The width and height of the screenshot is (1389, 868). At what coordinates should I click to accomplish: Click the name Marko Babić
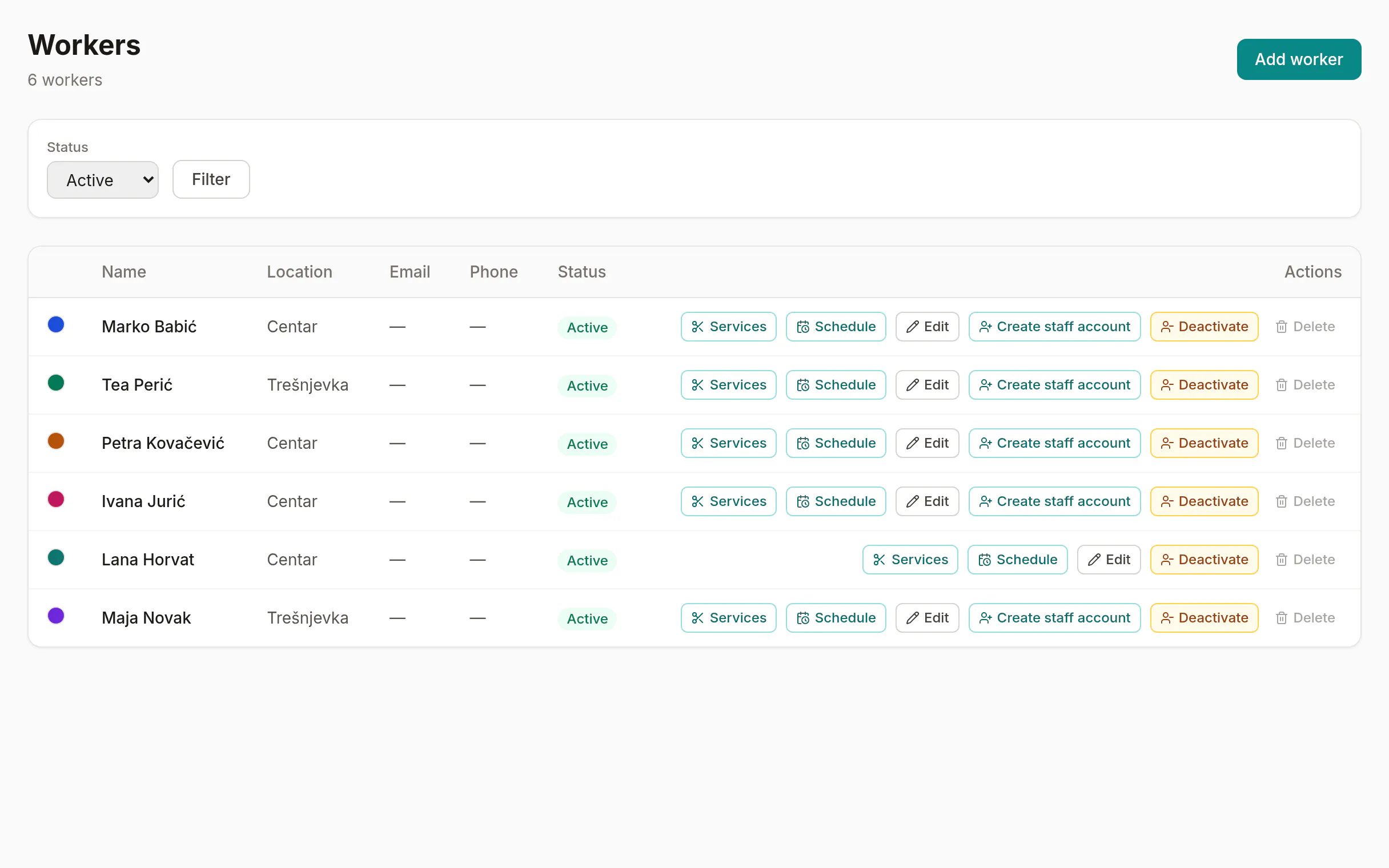click(148, 327)
